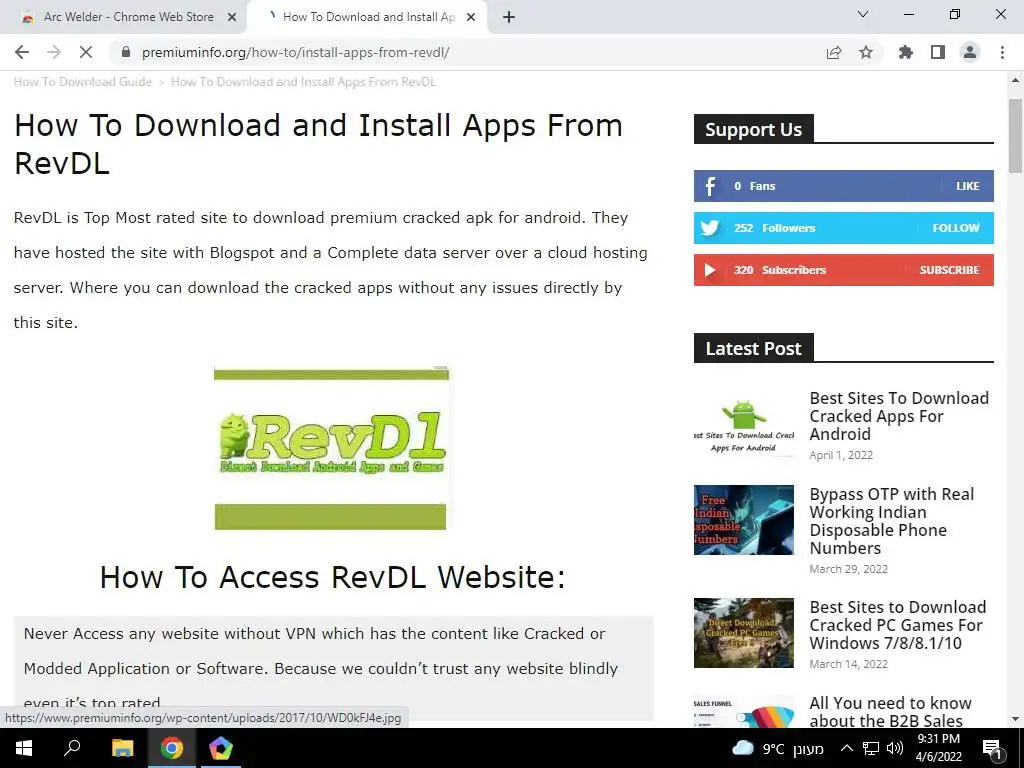Click the forward navigation arrow

click(x=54, y=52)
